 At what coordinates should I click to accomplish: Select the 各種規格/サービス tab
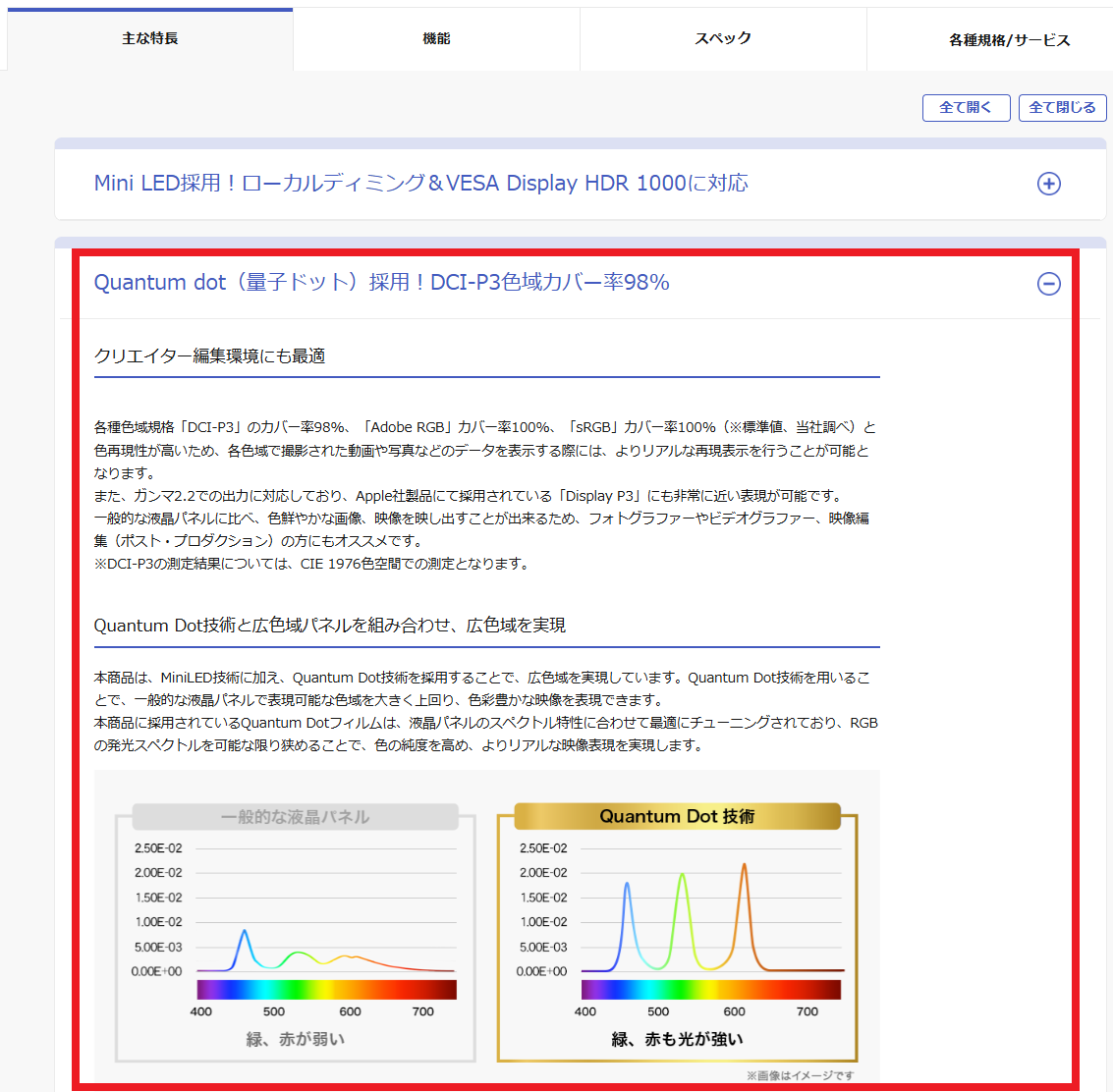click(1009, 39)
